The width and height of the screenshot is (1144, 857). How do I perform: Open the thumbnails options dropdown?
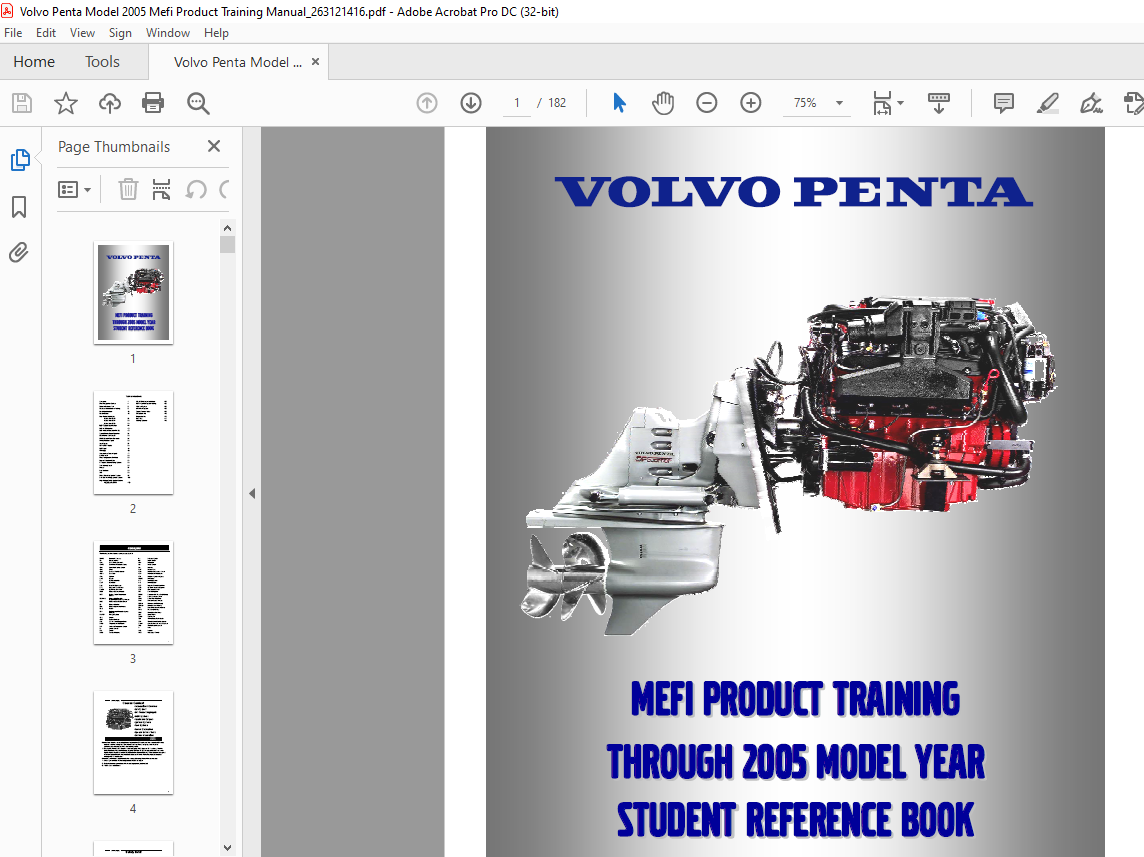click(74, 190)
